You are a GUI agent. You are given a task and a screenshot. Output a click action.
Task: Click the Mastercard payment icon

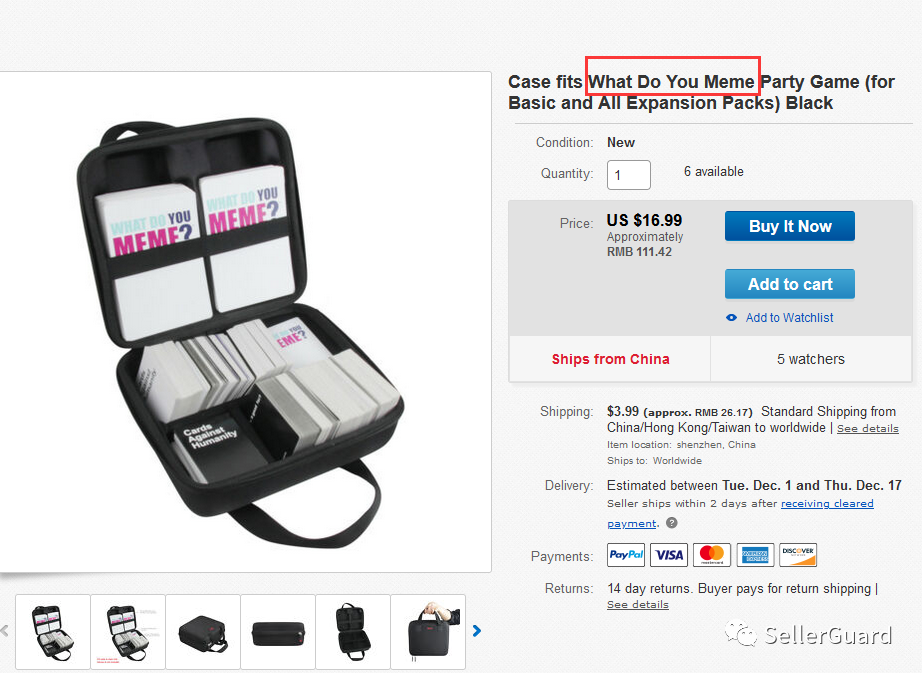(712, 555)
